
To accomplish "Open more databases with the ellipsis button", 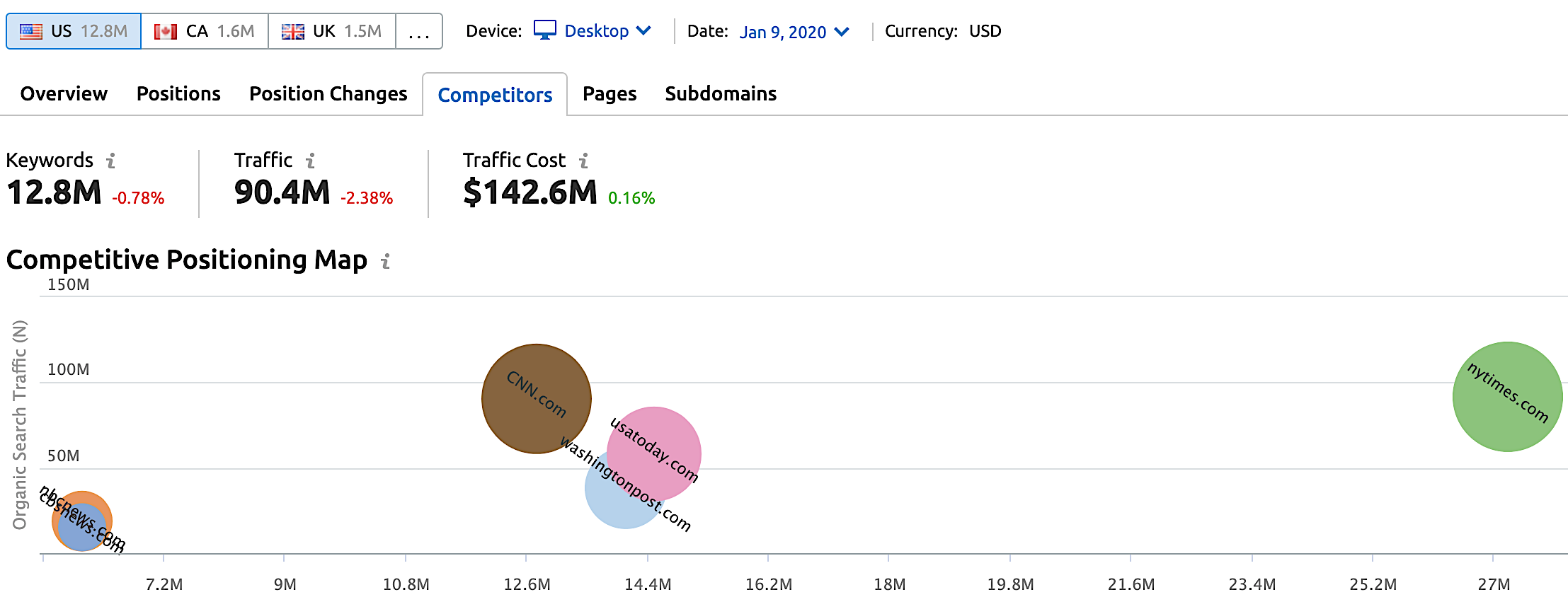I will tap(419, 31).
